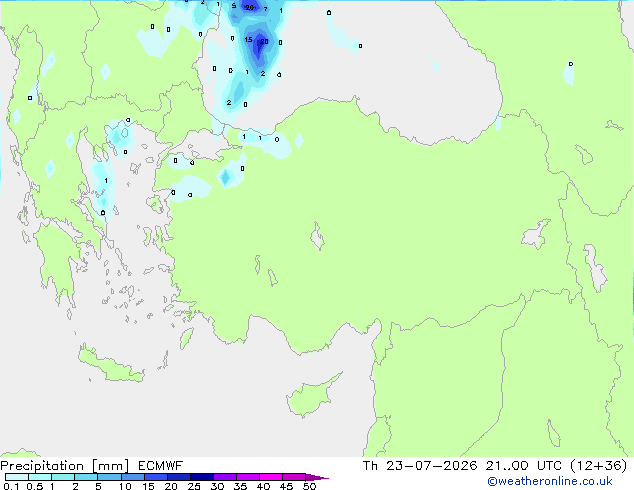
Task: Click the 30–35 mm purple legend box
Action: click(x=225, y=477)
